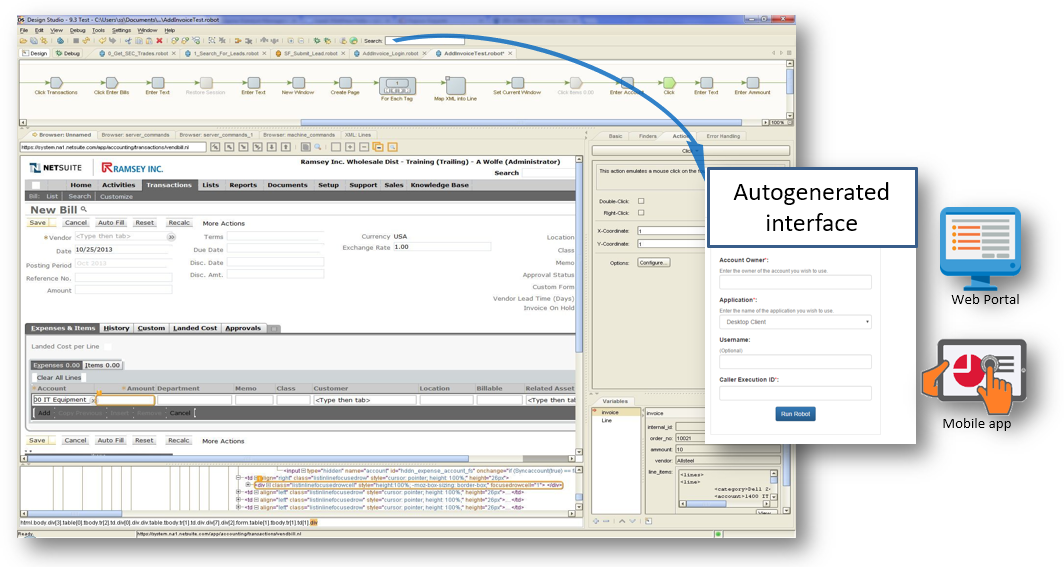1064x567 pixels.
Task: Open the More Actions menu under New Bill
Action: coord(223,223)
